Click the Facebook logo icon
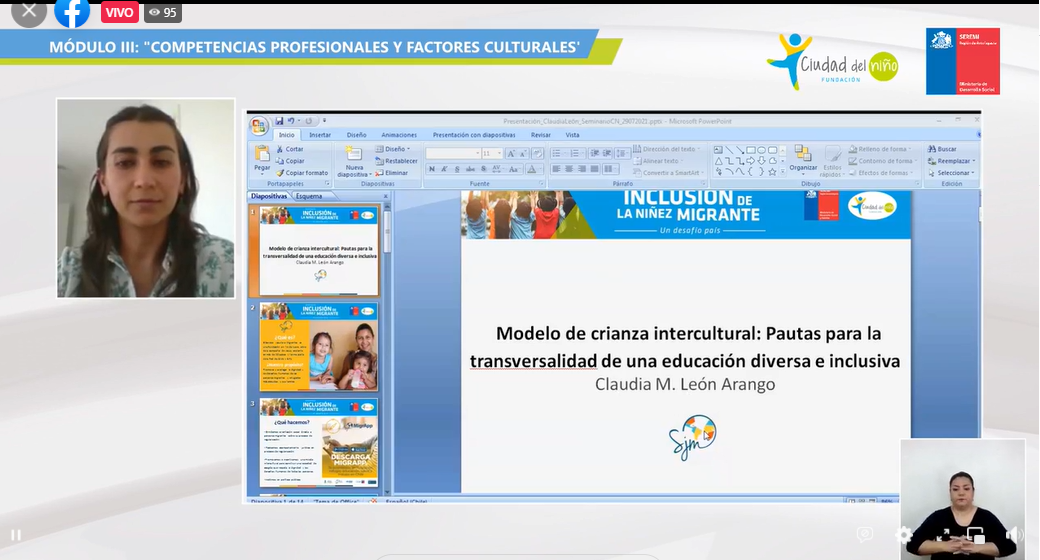 tap(72, 12)
